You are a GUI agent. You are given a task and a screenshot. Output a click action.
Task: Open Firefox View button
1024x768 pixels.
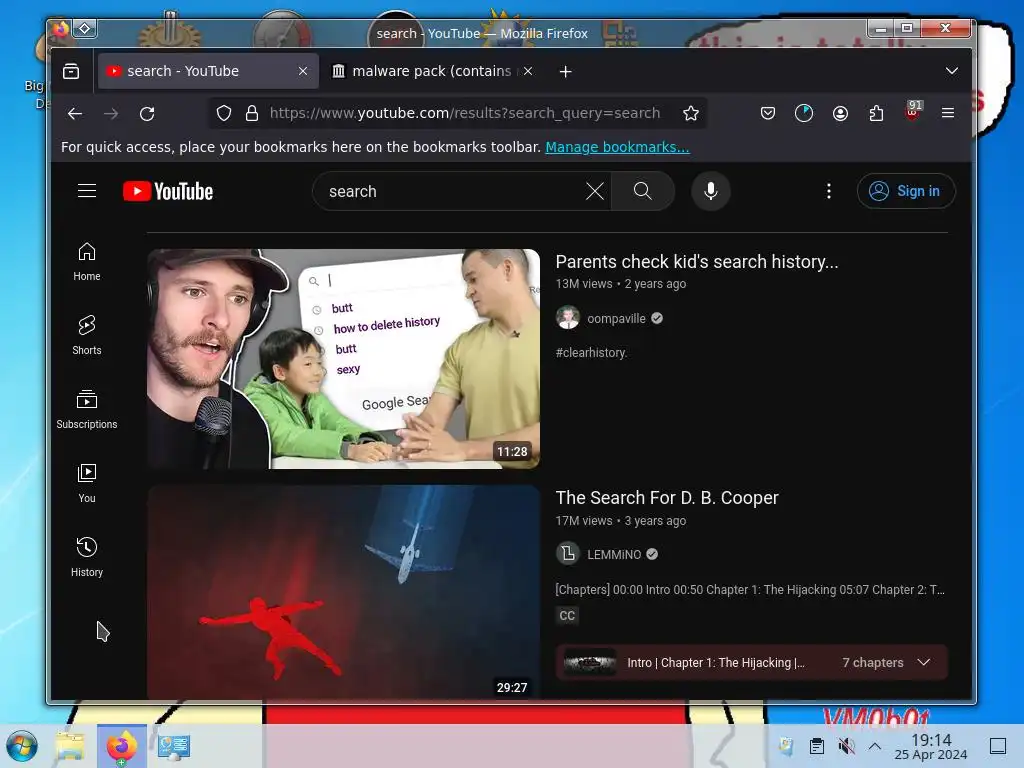71,71
